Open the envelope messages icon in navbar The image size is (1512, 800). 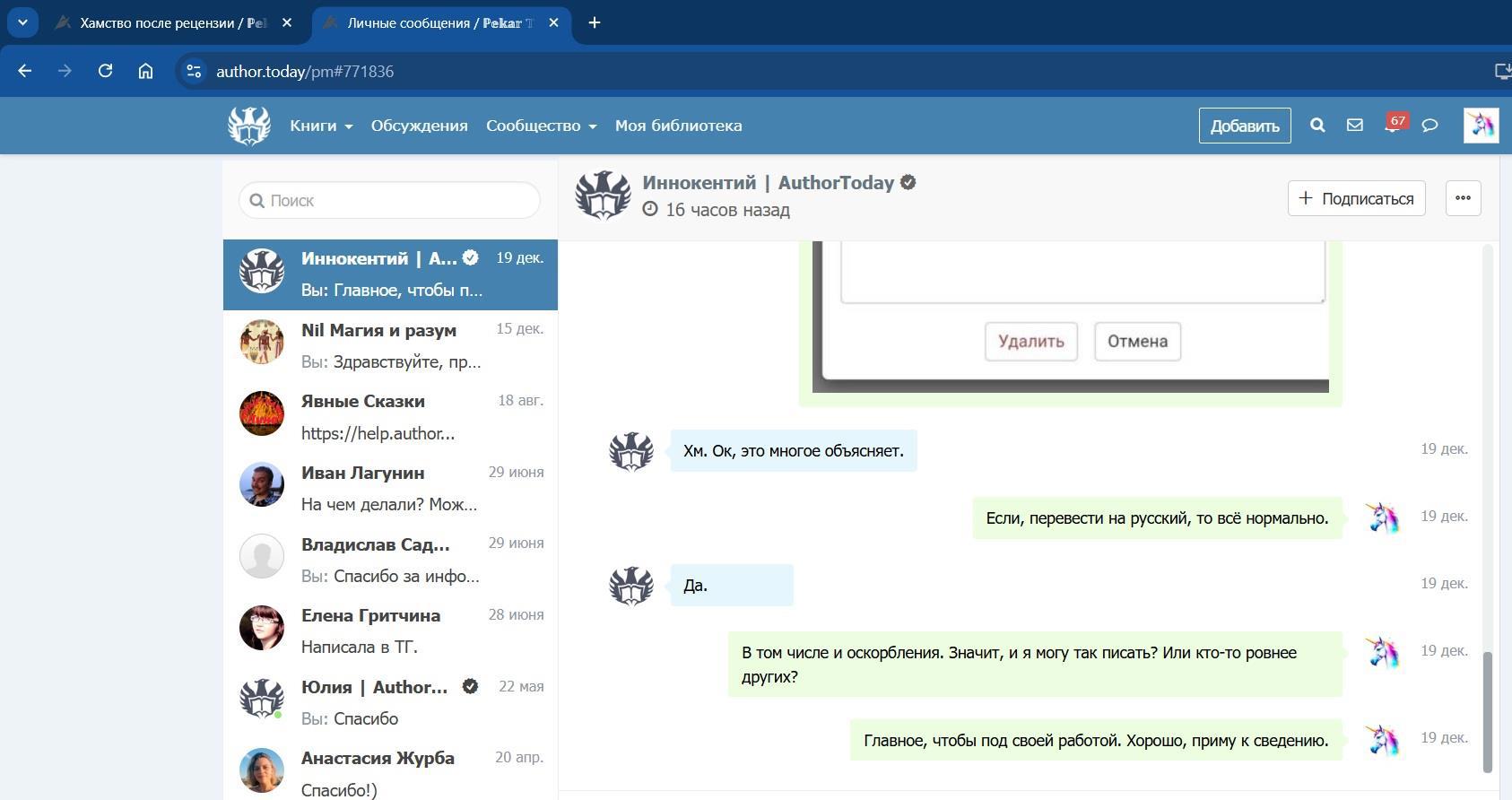point(1355,126)
